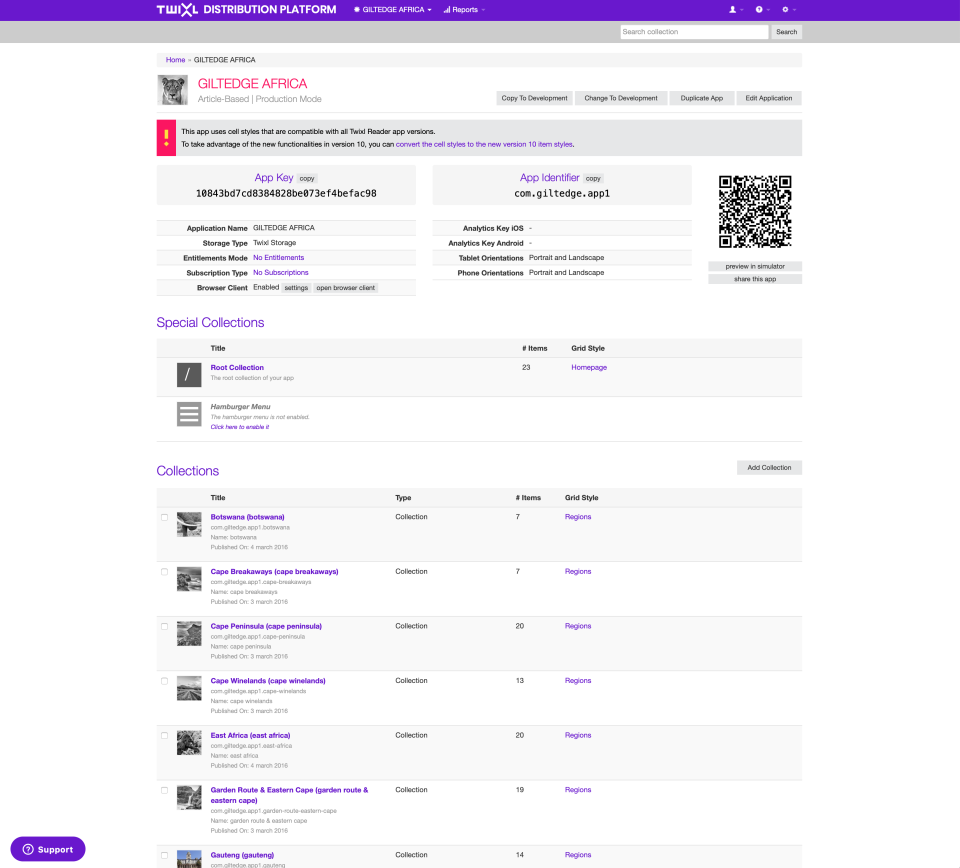Click the Garden Route & Eastern Cape thumbnail

pyautogui.click(x=189, y=798)
